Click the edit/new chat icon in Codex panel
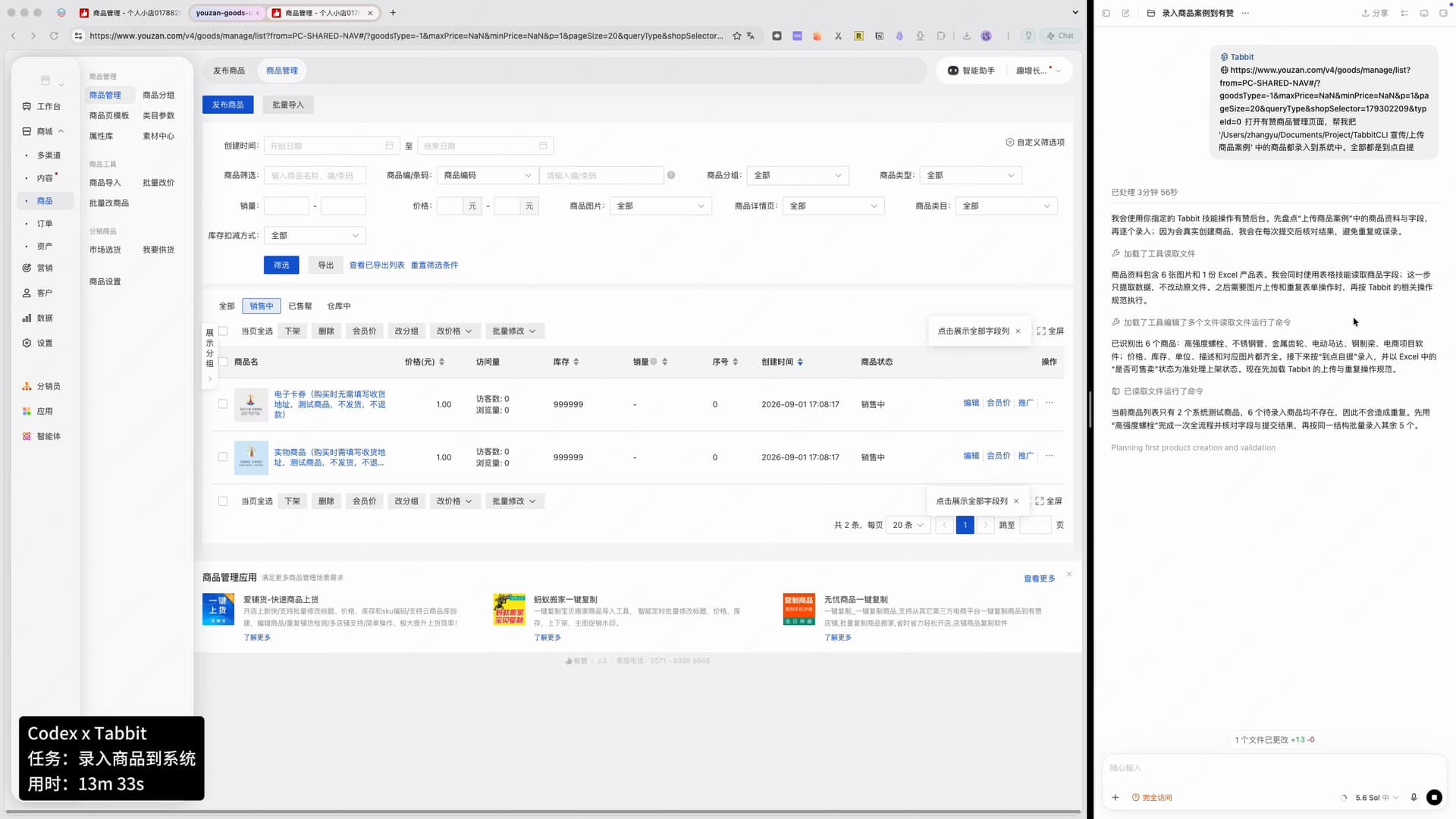Viewport: 1456px width, 819px height. point(1125,13)
